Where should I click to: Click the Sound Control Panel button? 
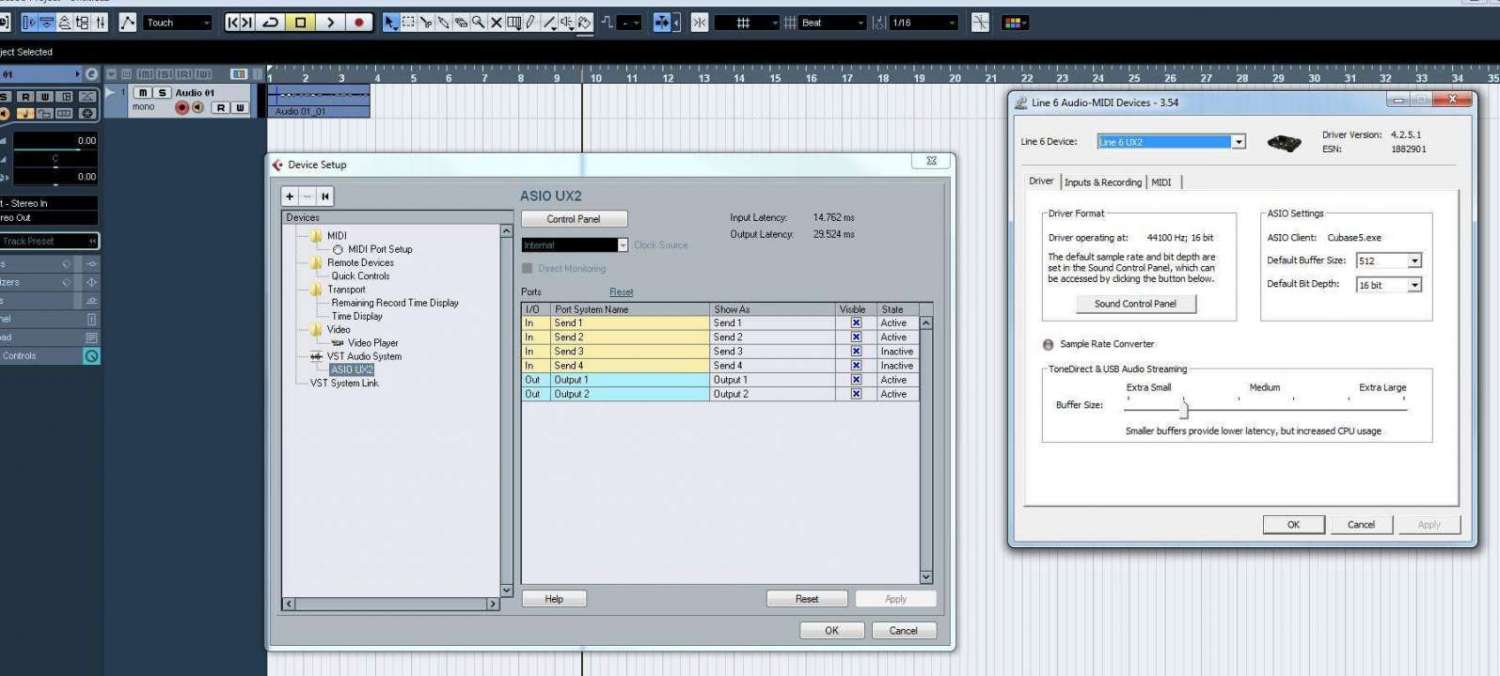click(1135, 304)
